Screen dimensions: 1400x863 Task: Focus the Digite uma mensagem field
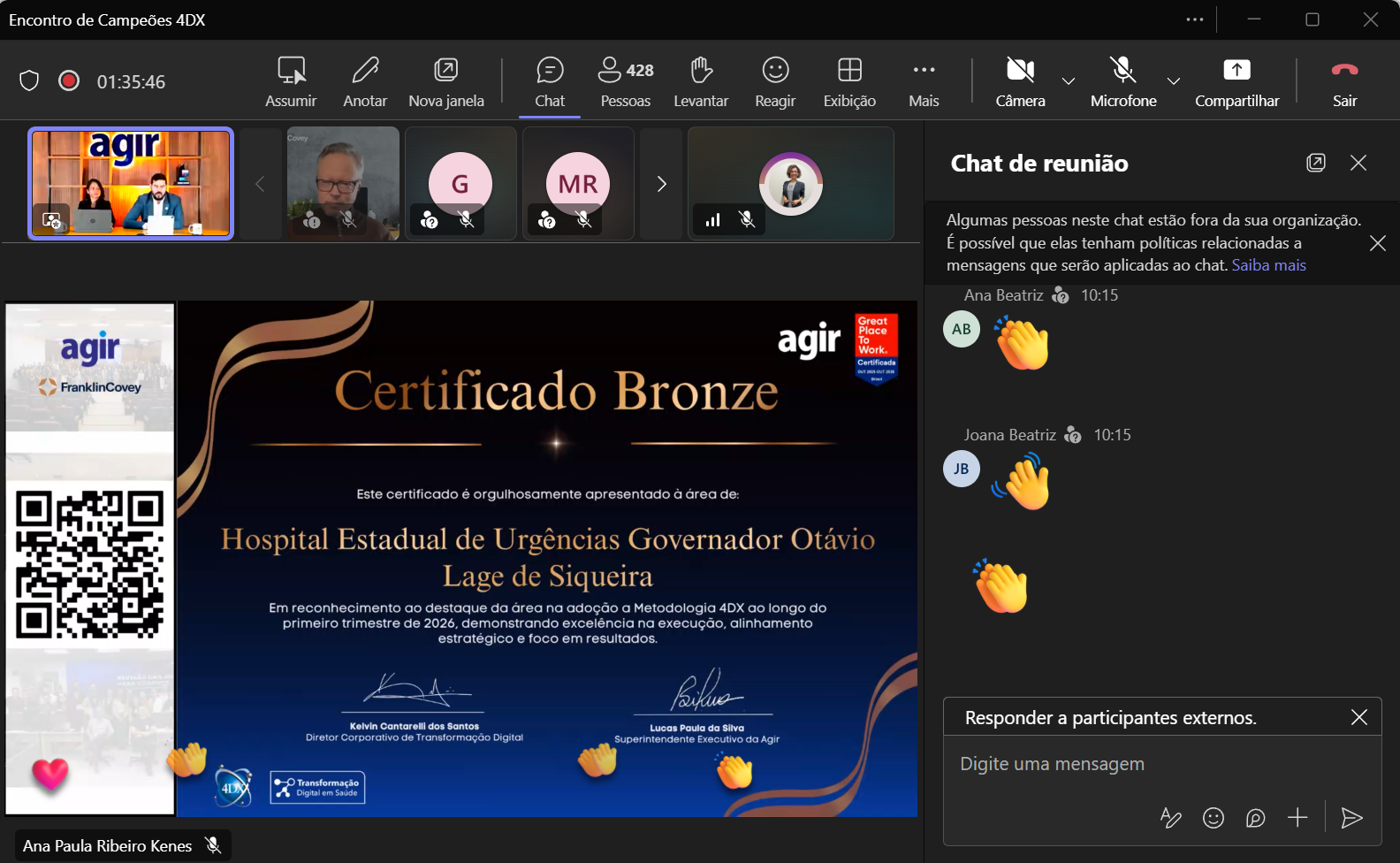(1162, 764)
